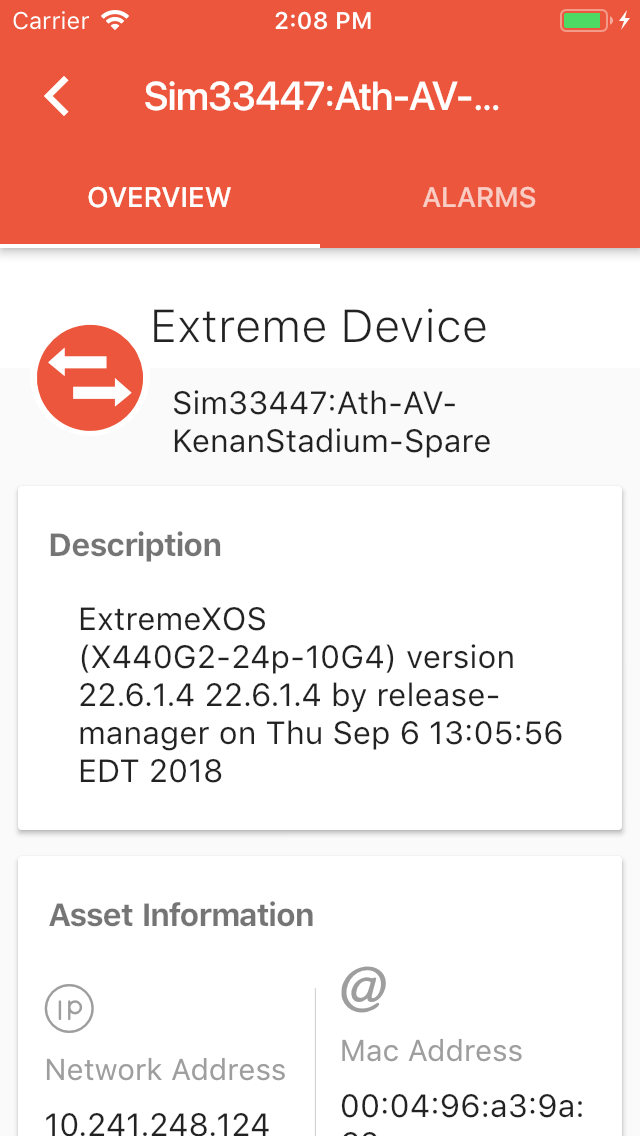This screenshot has width=640, height=1136.
Task: Switch to the Alarms tab
Action: (479, 197)
